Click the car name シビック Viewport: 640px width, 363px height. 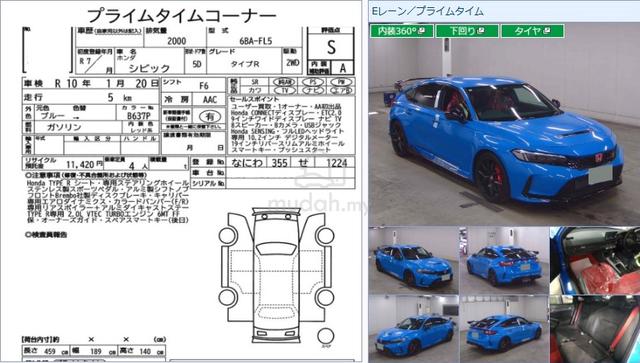[149, 68]
